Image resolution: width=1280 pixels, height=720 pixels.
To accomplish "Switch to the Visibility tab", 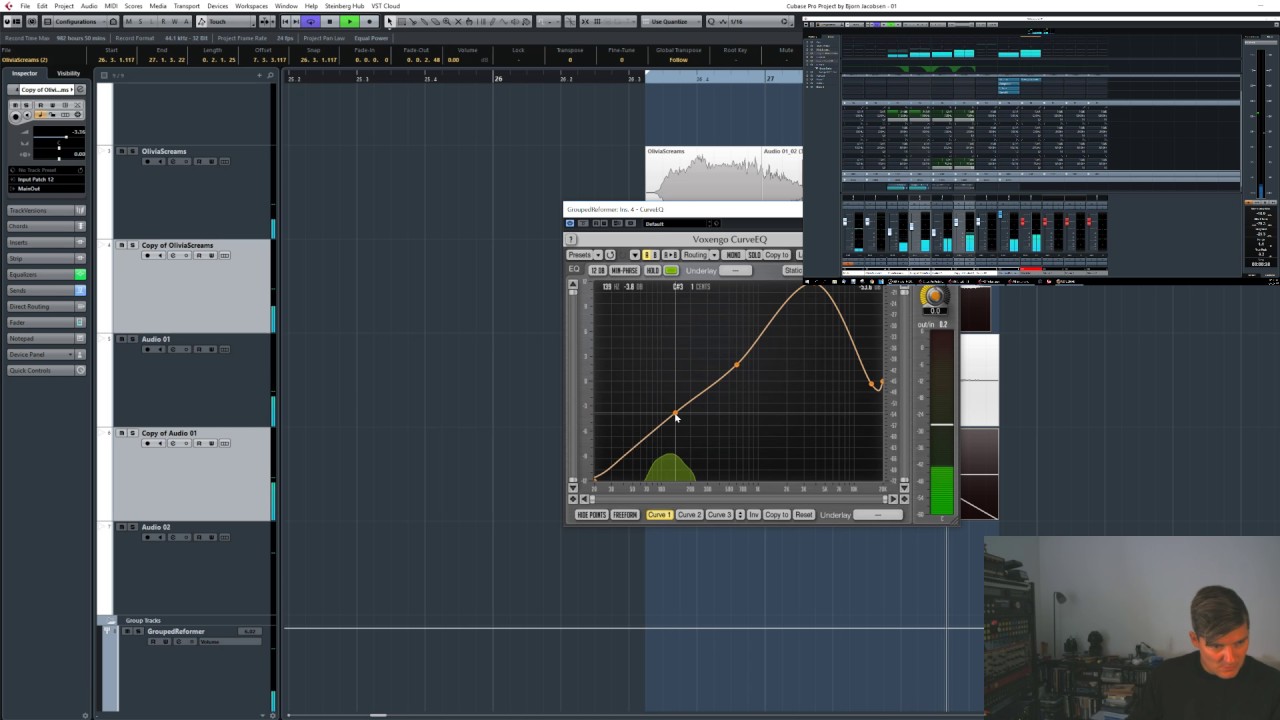I will [x=68, y=73].
